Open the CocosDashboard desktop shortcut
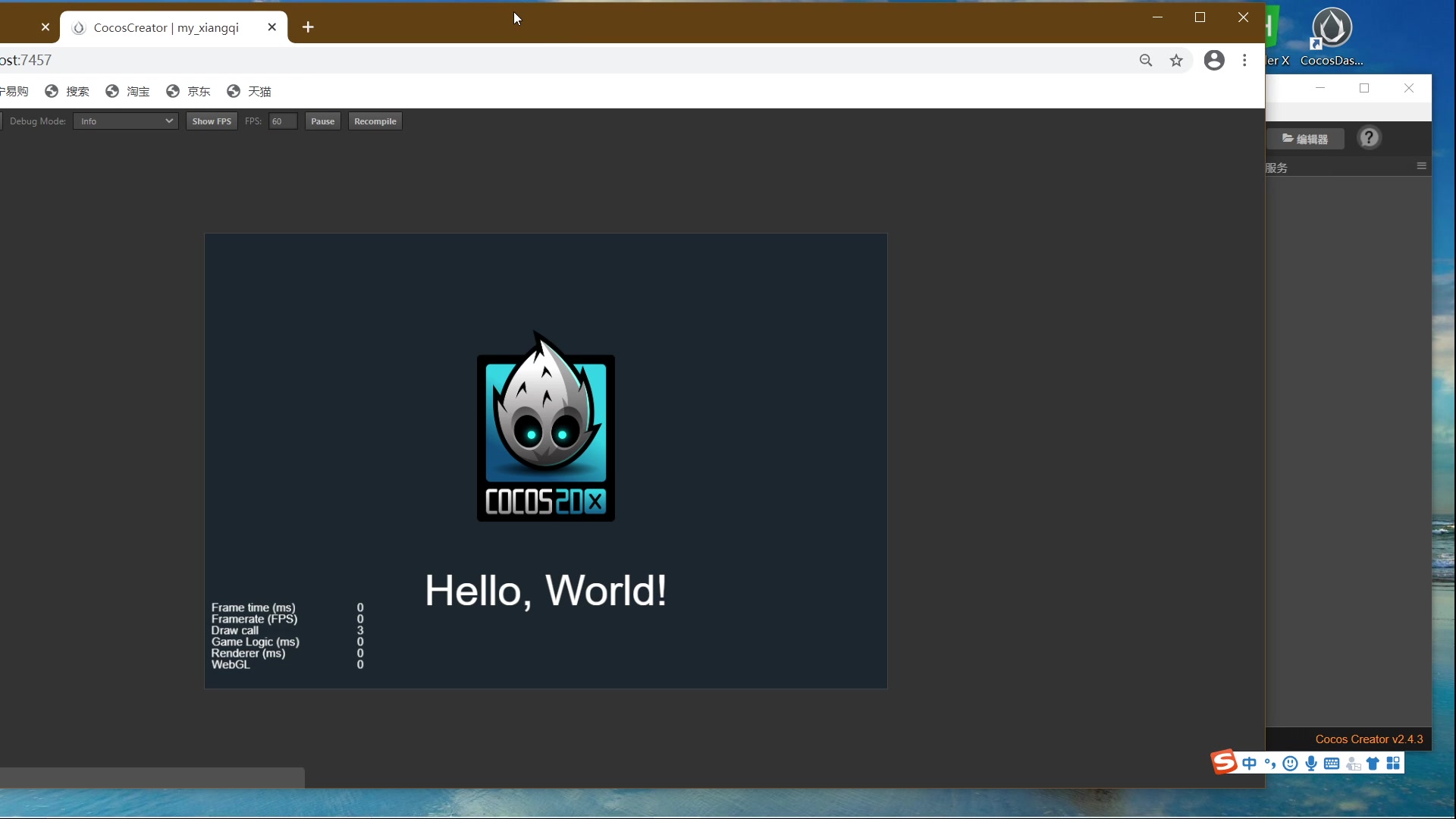Image resolution: width=1456 pixels, height=819 pixels. tap(1332, 36)
